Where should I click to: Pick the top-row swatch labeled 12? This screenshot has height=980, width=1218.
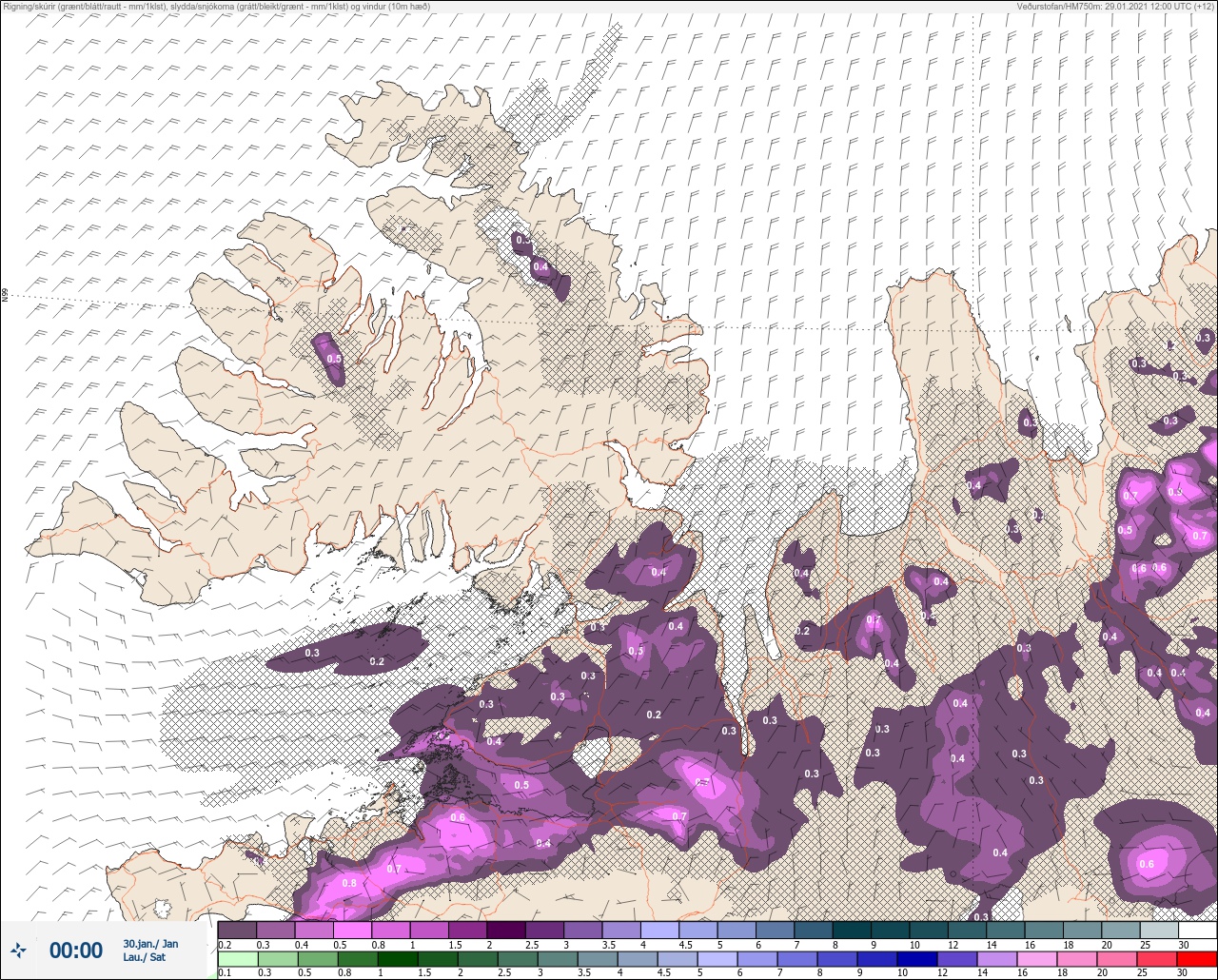click(x=967, y=930)
